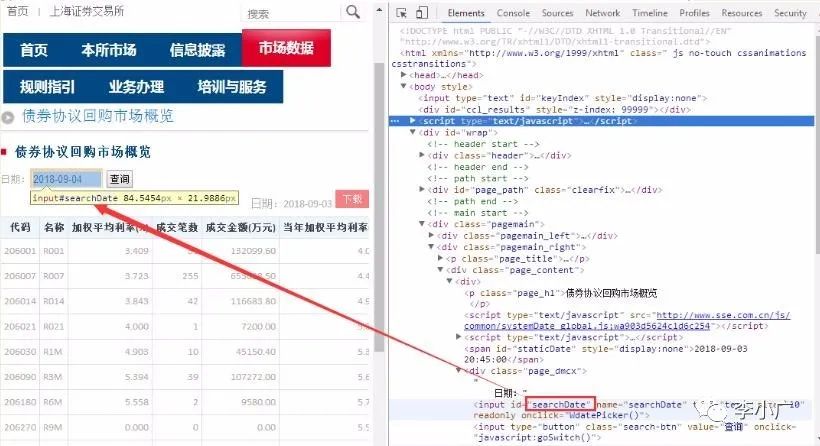
Task: Select the header start comment line
Action: [483, 144]
